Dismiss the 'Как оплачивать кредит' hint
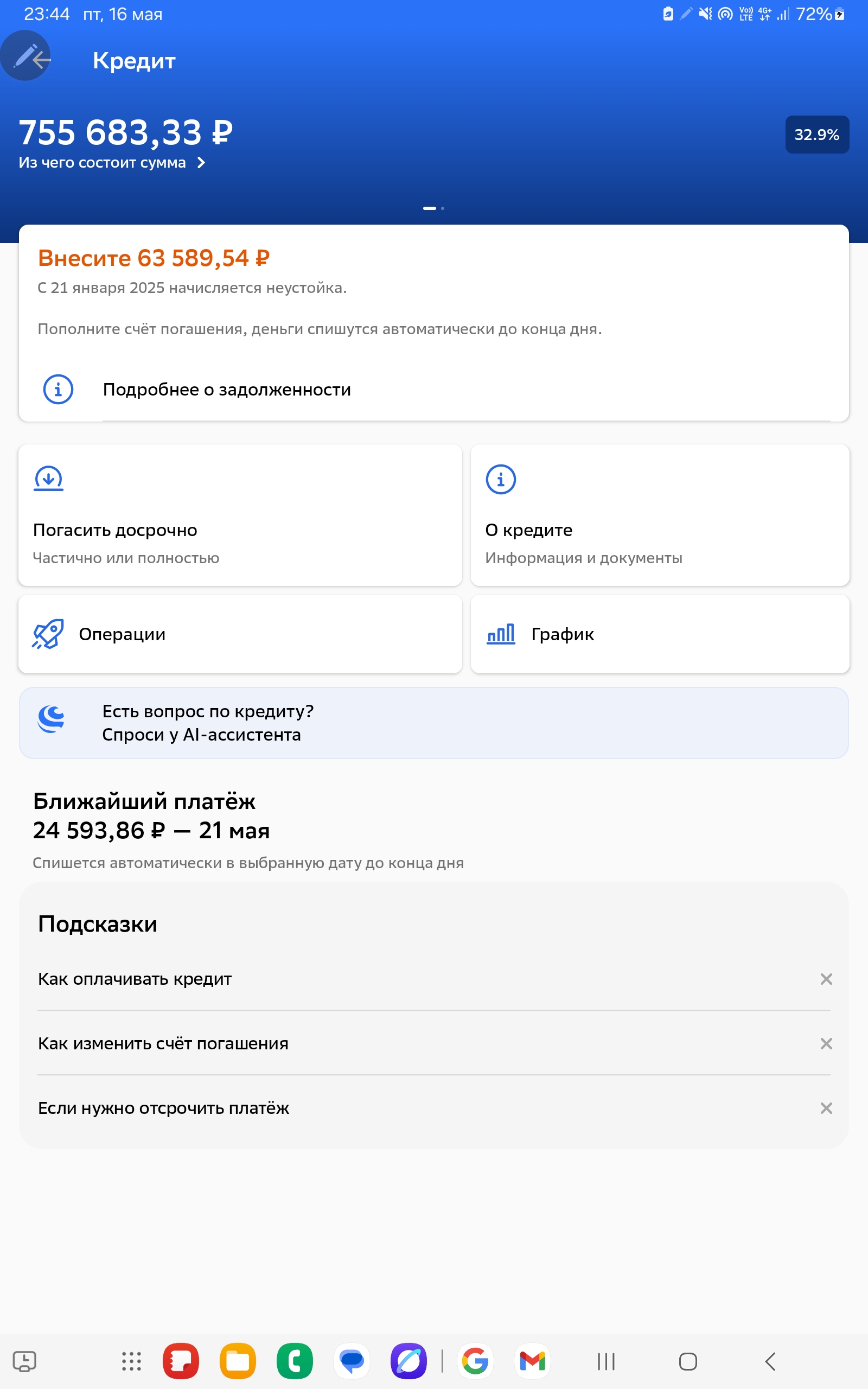 click(x=826, y=979)
